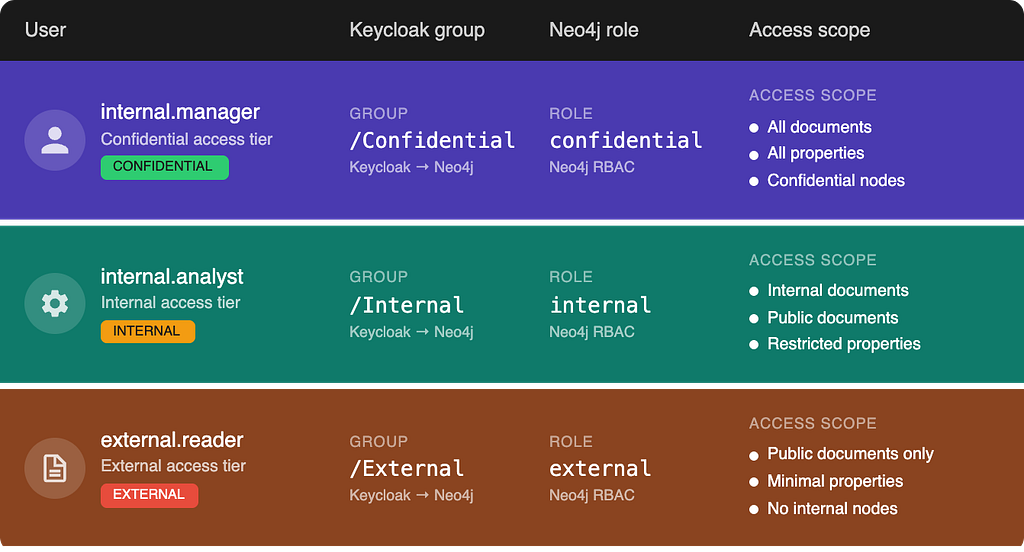
Task: Click the external.reader document avatar icon
Action: 55,468
